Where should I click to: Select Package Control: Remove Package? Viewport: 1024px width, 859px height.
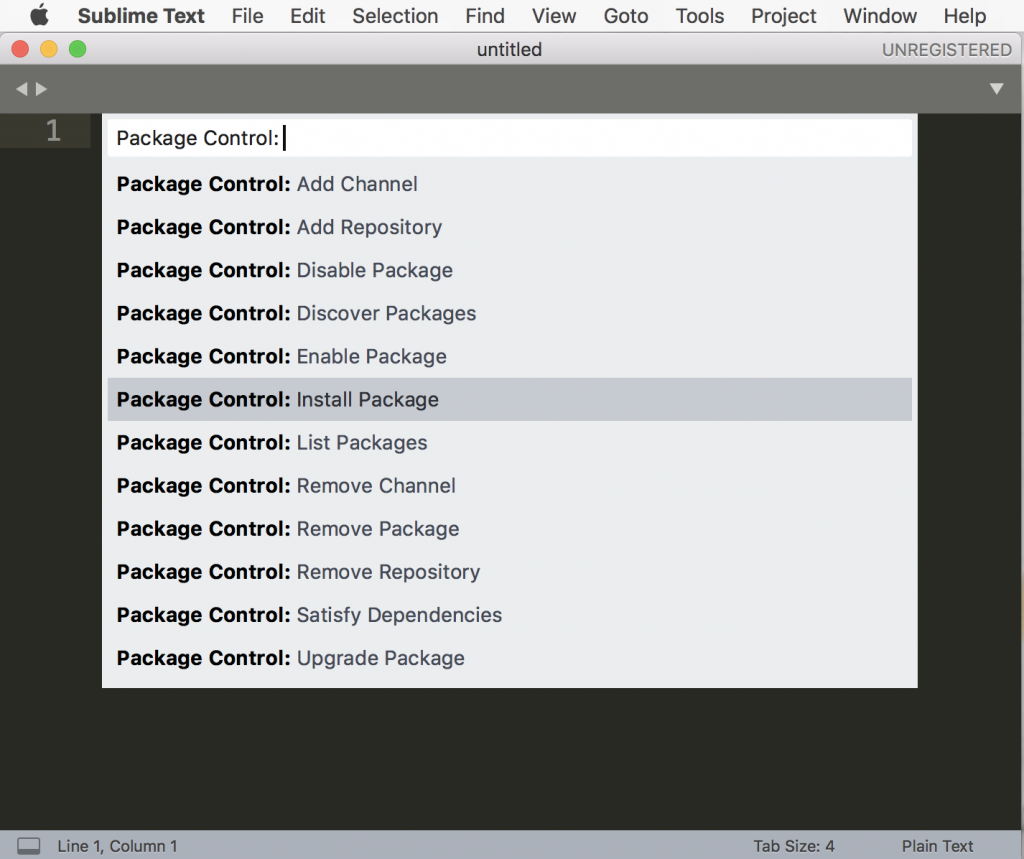509,528
